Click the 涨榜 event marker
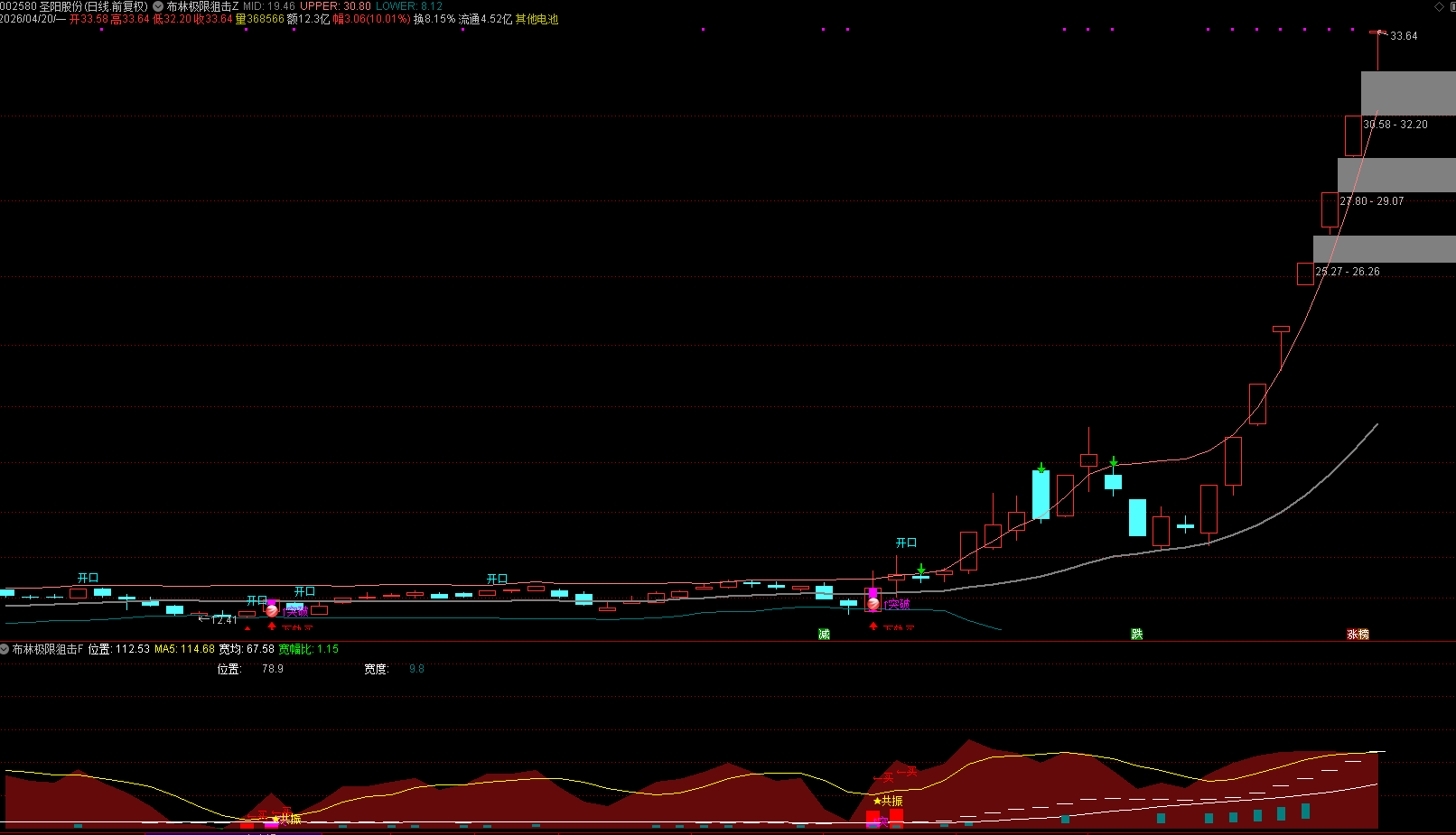The height and width of the screenshot is (835, 1456). click(1358, 635)
